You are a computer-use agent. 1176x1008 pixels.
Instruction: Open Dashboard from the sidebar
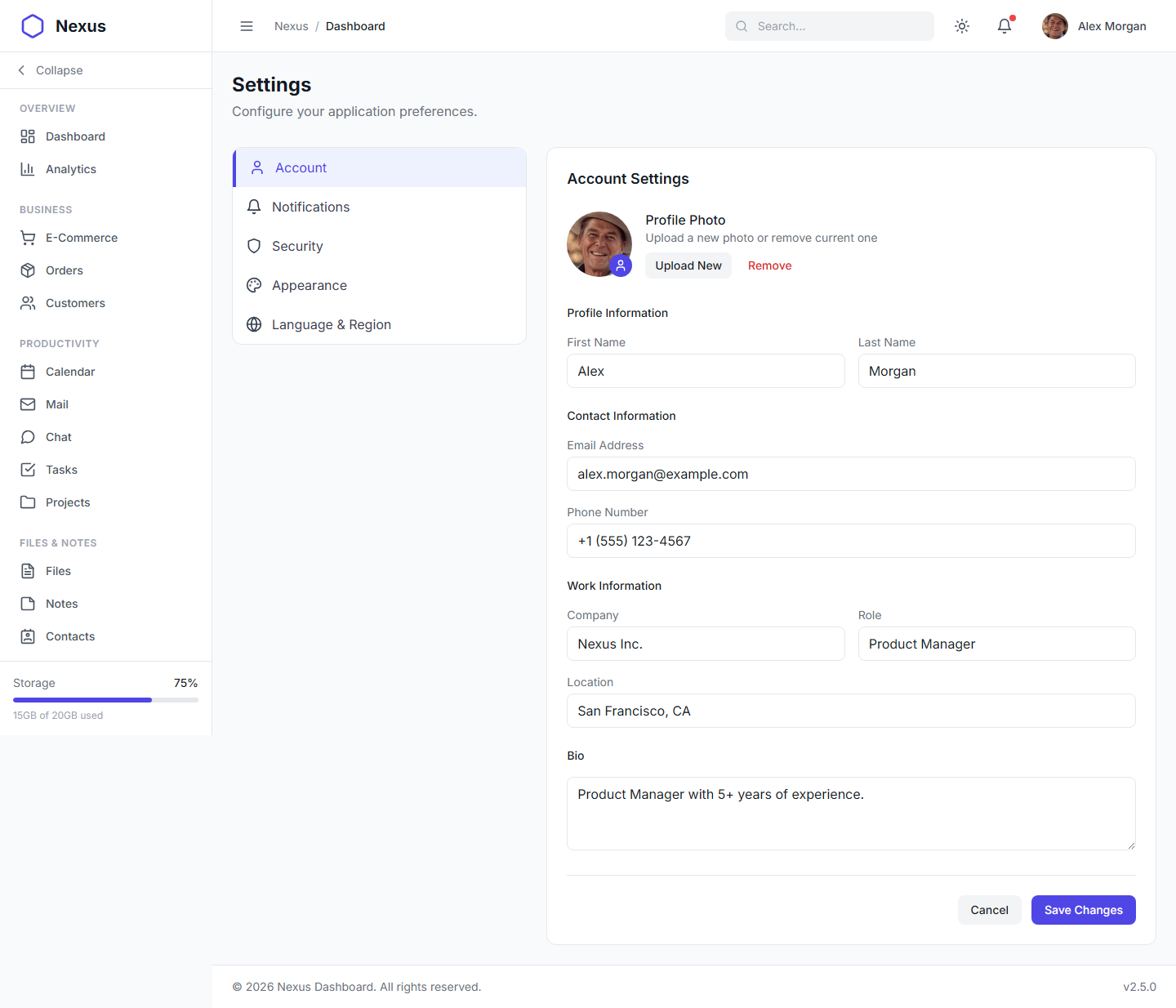point(106,136)
